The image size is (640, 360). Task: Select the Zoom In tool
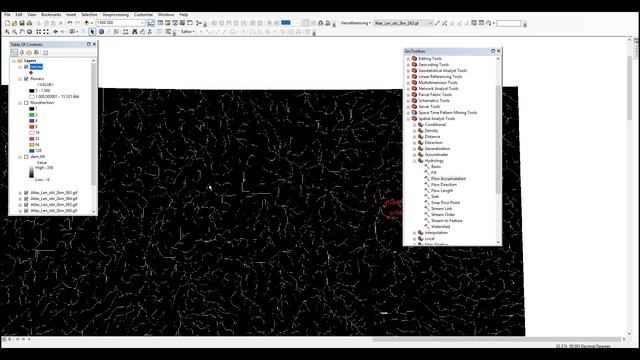(x=7, y=32)
